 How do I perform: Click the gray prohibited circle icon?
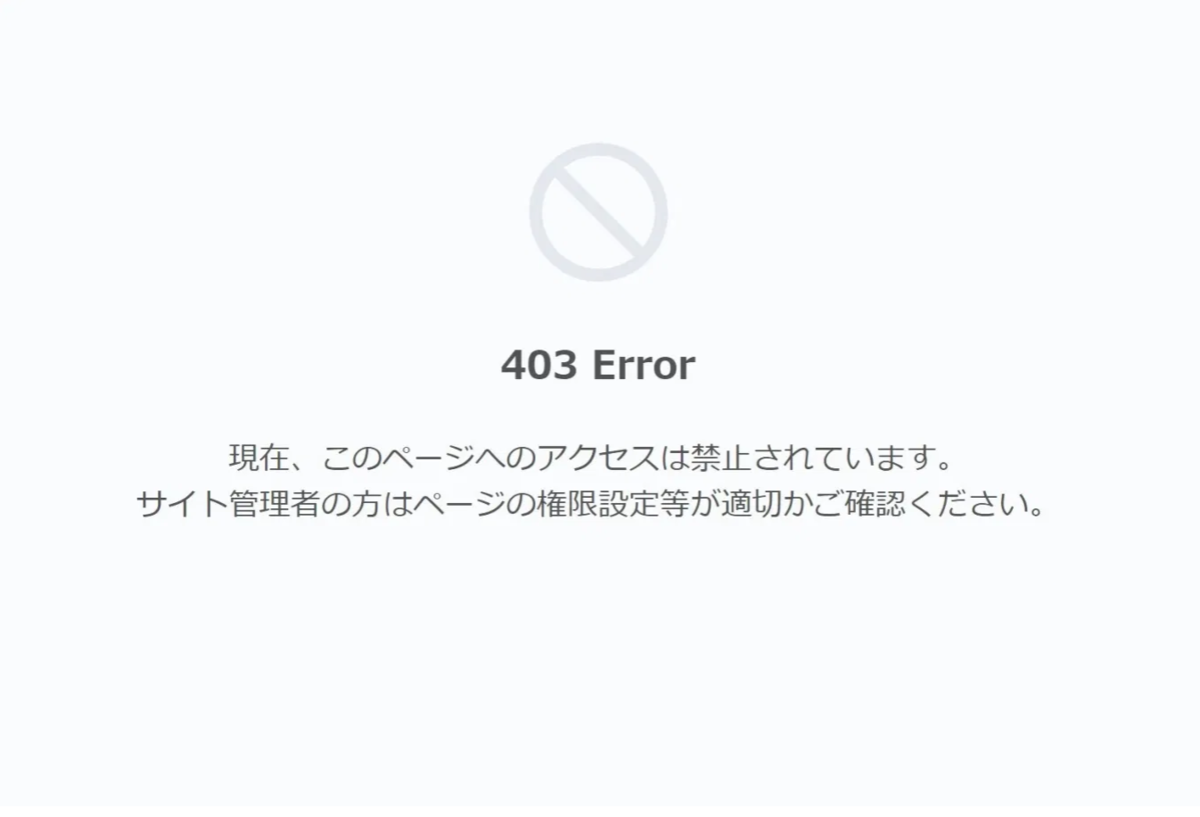click(x=598, y=212)
